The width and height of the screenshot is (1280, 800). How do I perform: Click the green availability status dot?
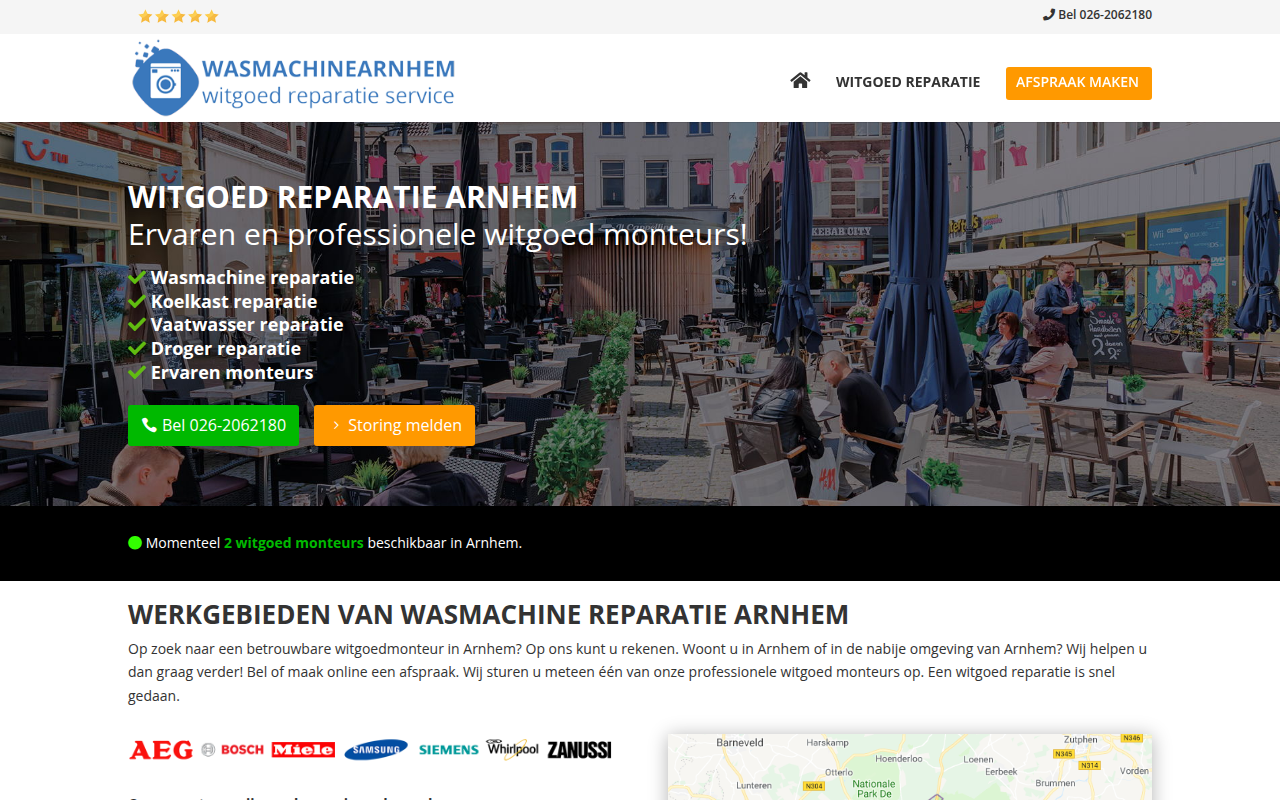pyautogui.click(x=135, y=543)
